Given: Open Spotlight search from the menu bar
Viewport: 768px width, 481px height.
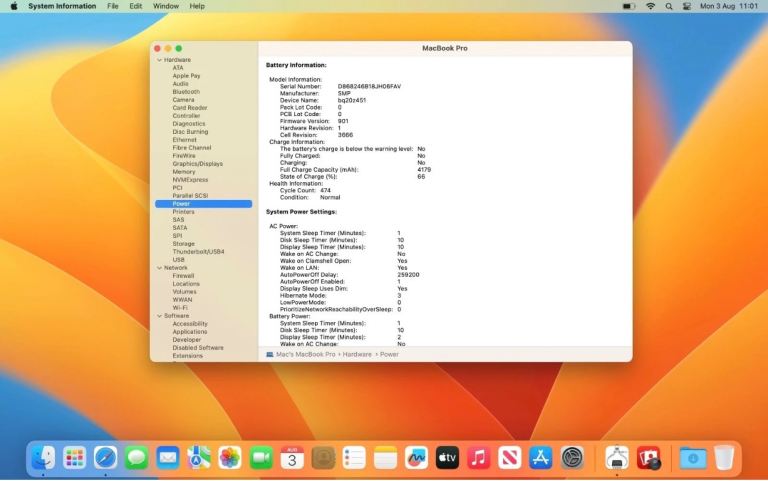Looking at the screenshot, I should (669, 6).
